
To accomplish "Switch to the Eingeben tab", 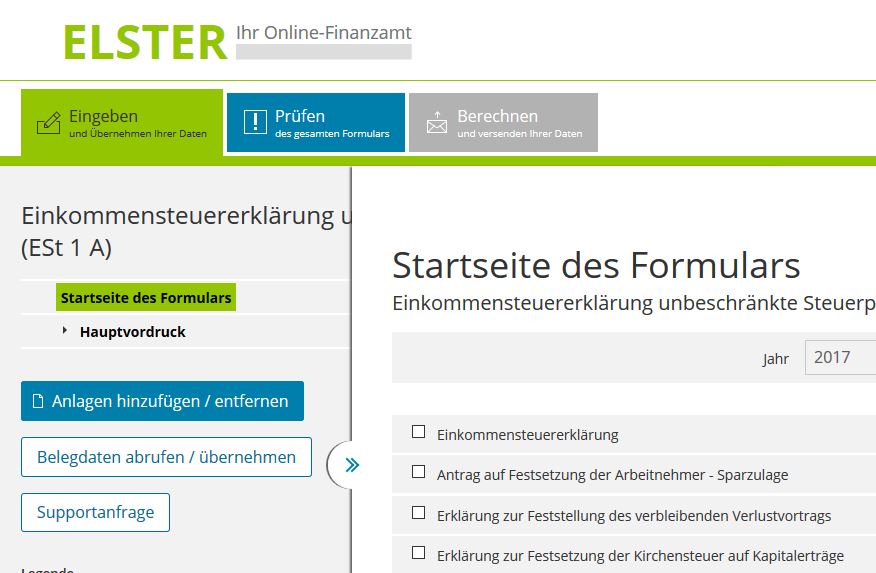I will (x=122, y=123).
